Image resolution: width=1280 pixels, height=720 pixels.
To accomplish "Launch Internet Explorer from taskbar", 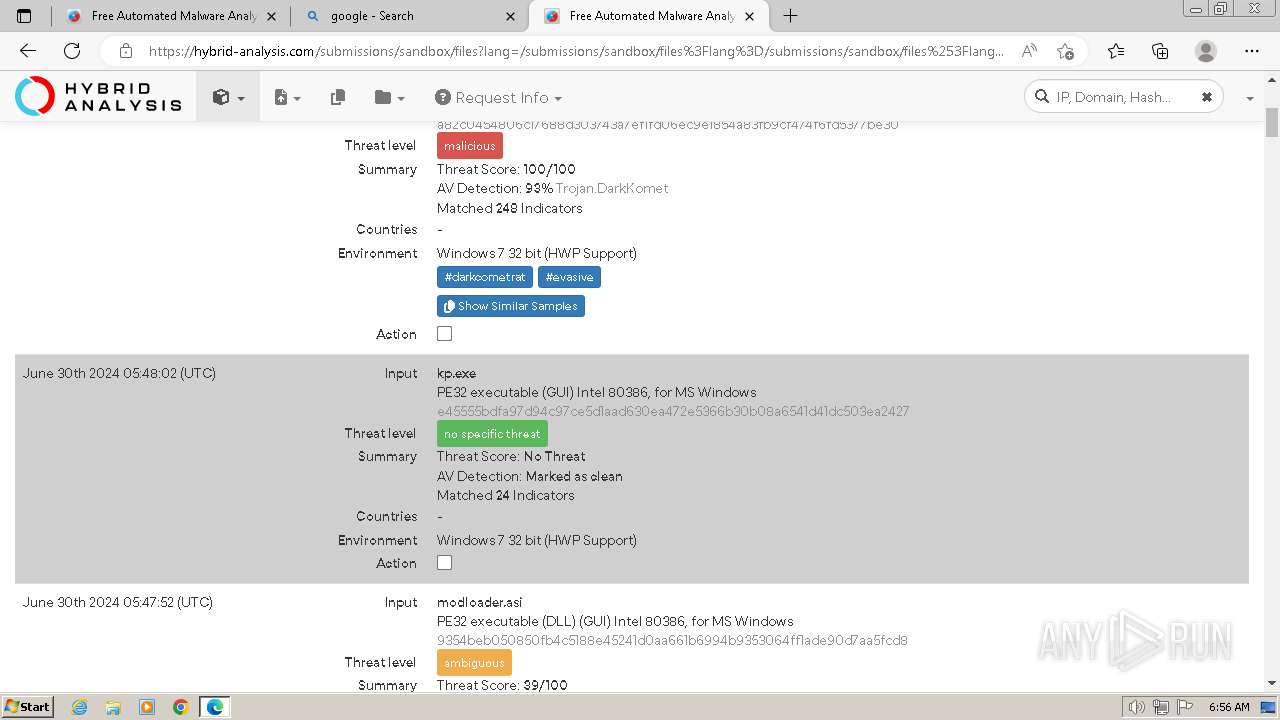I will coord(80,707).
